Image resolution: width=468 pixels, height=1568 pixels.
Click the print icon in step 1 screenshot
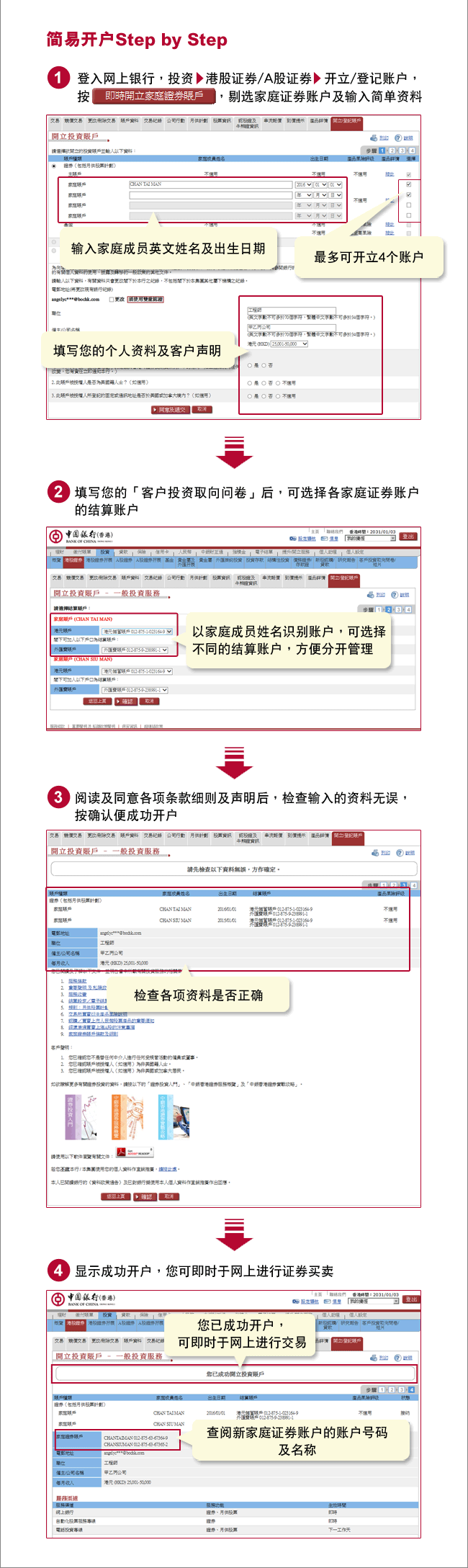pyautogui.click(x=378, y=138)
